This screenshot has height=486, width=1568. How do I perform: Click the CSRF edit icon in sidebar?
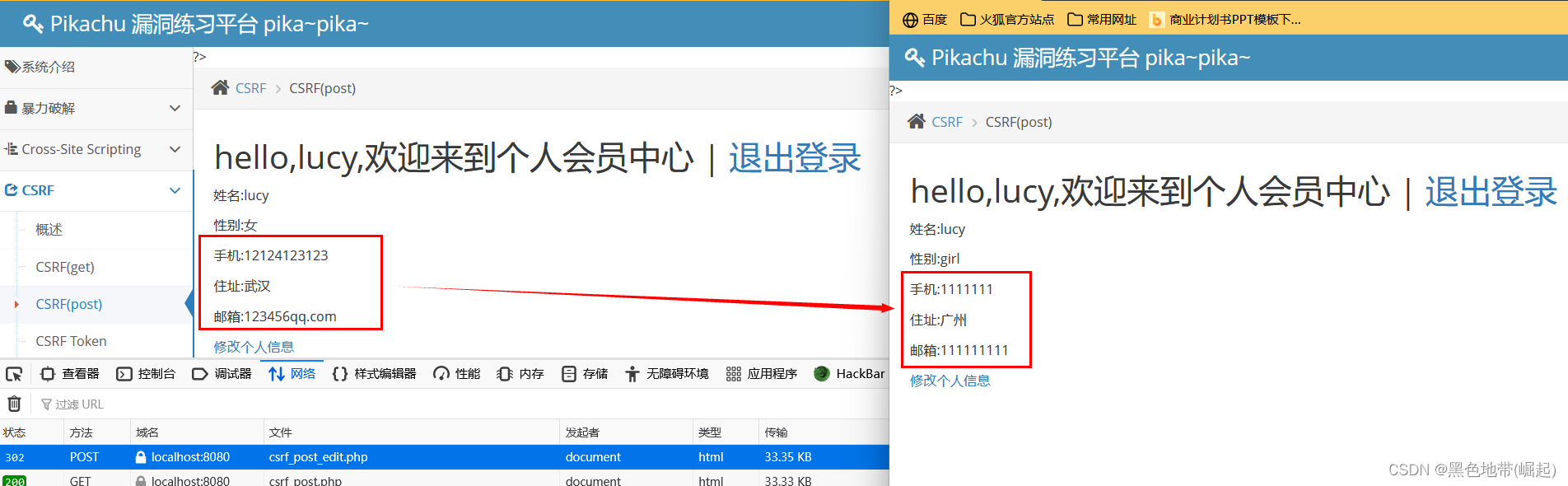[x=11, y=190]
